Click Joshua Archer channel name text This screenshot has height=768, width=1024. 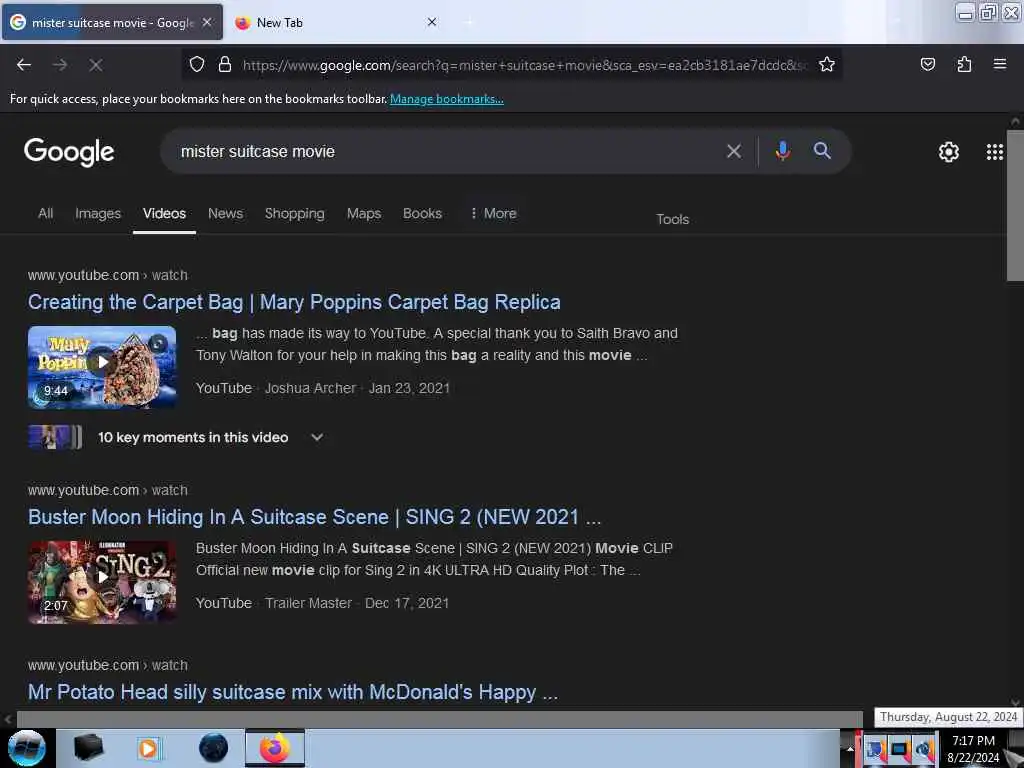(x=310, y=388)
